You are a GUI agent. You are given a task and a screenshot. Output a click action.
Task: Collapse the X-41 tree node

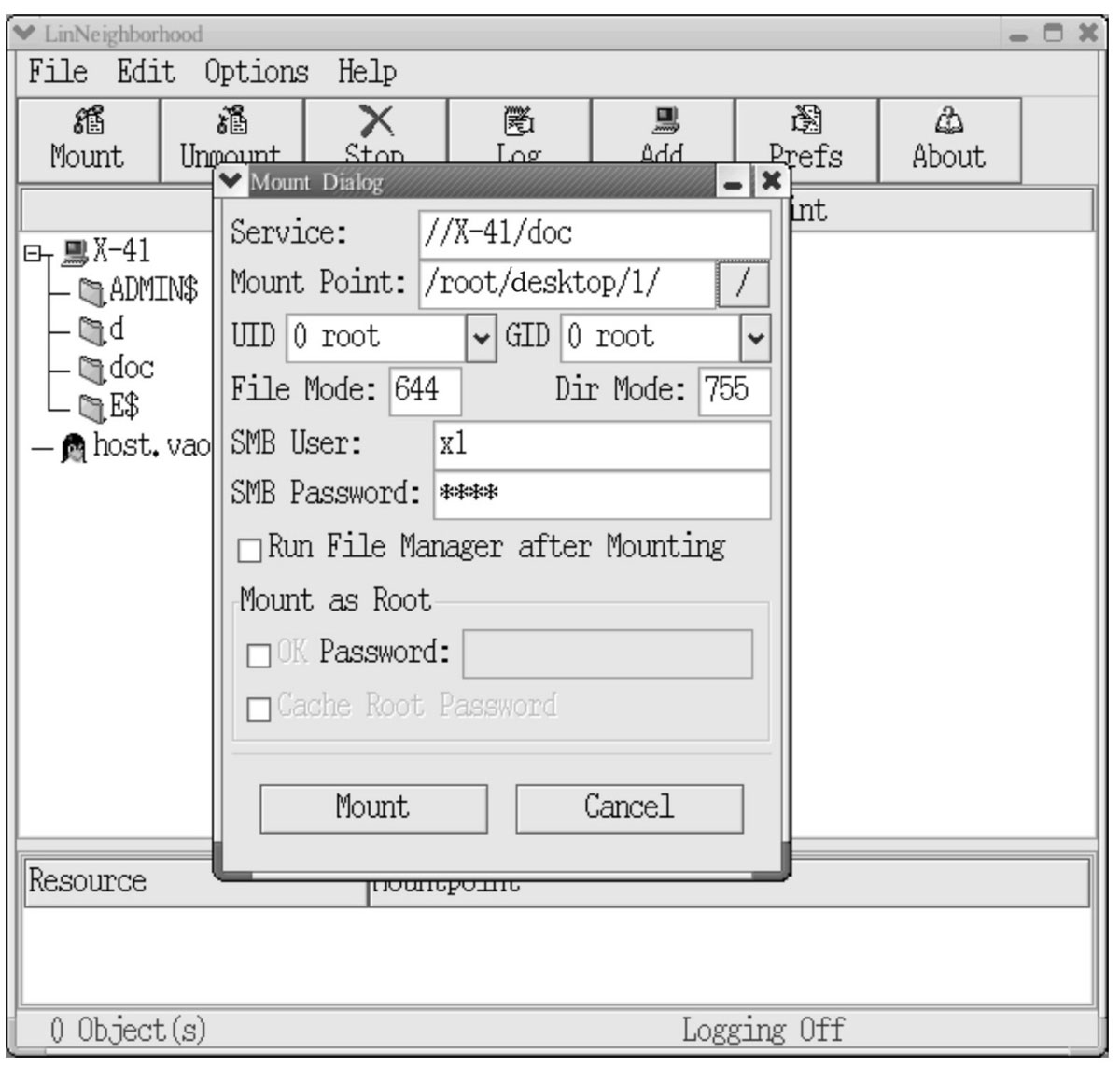(x=35, y=253)
